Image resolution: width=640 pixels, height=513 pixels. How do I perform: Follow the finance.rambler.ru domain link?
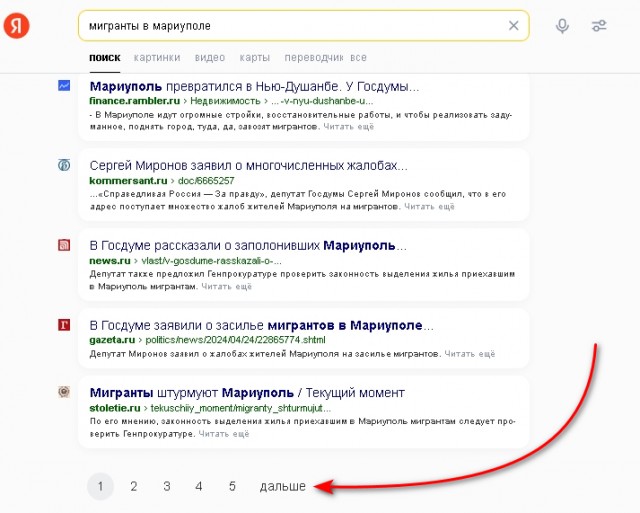[134, 101]
